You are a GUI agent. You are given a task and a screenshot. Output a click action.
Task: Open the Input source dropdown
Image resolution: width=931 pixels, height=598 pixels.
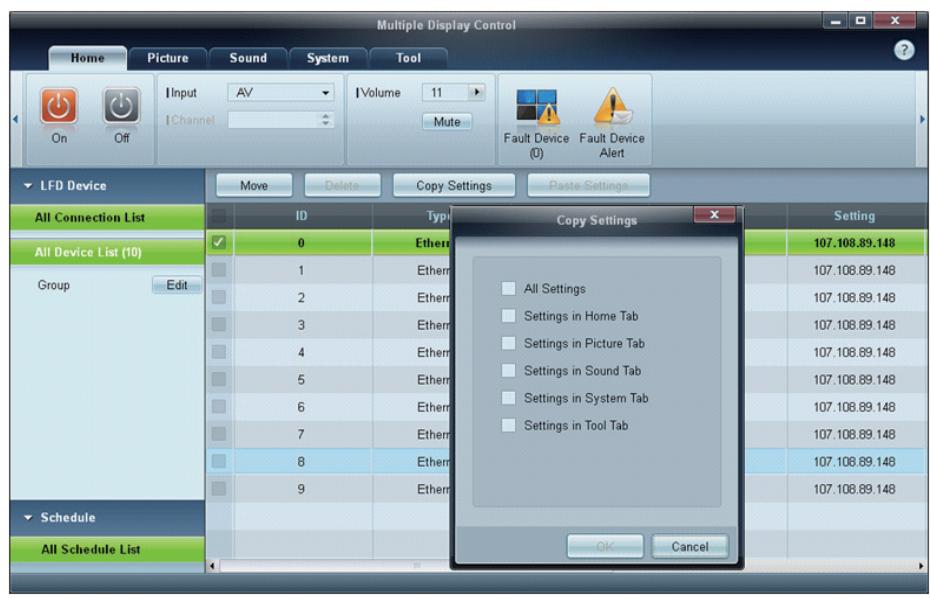(x=281, y=93)
